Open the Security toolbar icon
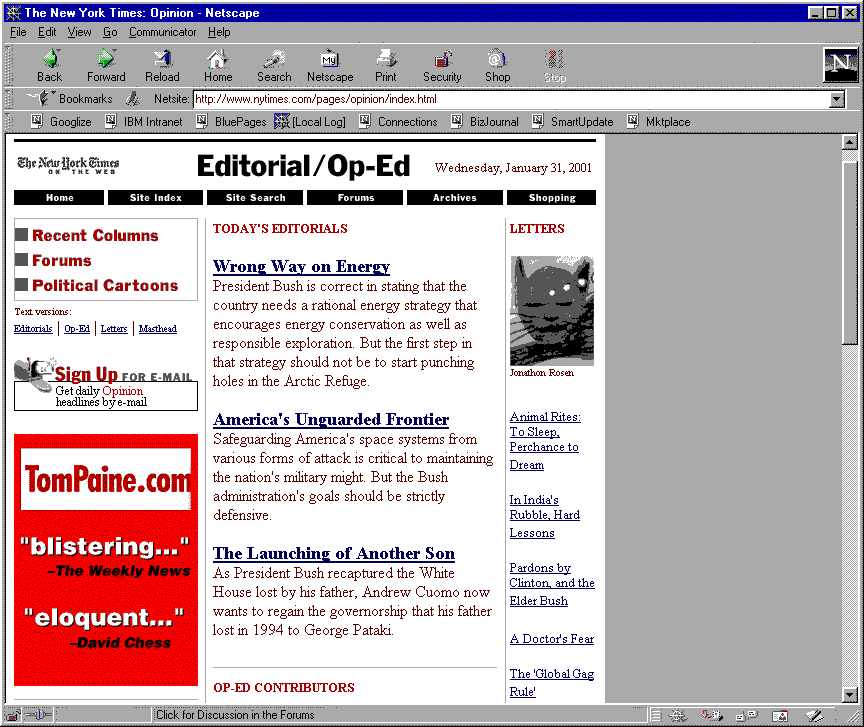Image resolution: width=864 pixels, height=727 pixels. pyautogui.click(x=442, y=65)
